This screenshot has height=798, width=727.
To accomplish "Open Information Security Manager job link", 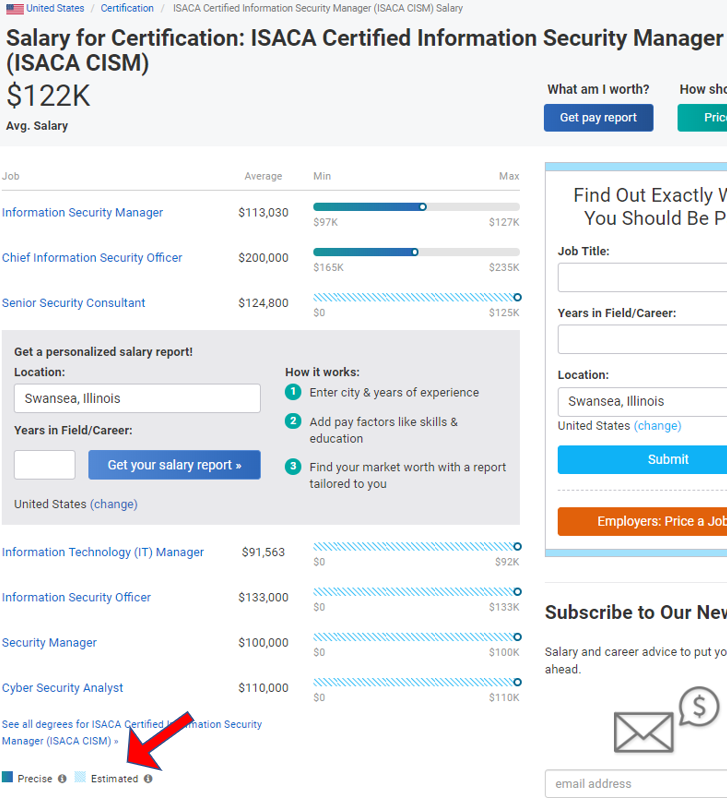I will 82,212.
